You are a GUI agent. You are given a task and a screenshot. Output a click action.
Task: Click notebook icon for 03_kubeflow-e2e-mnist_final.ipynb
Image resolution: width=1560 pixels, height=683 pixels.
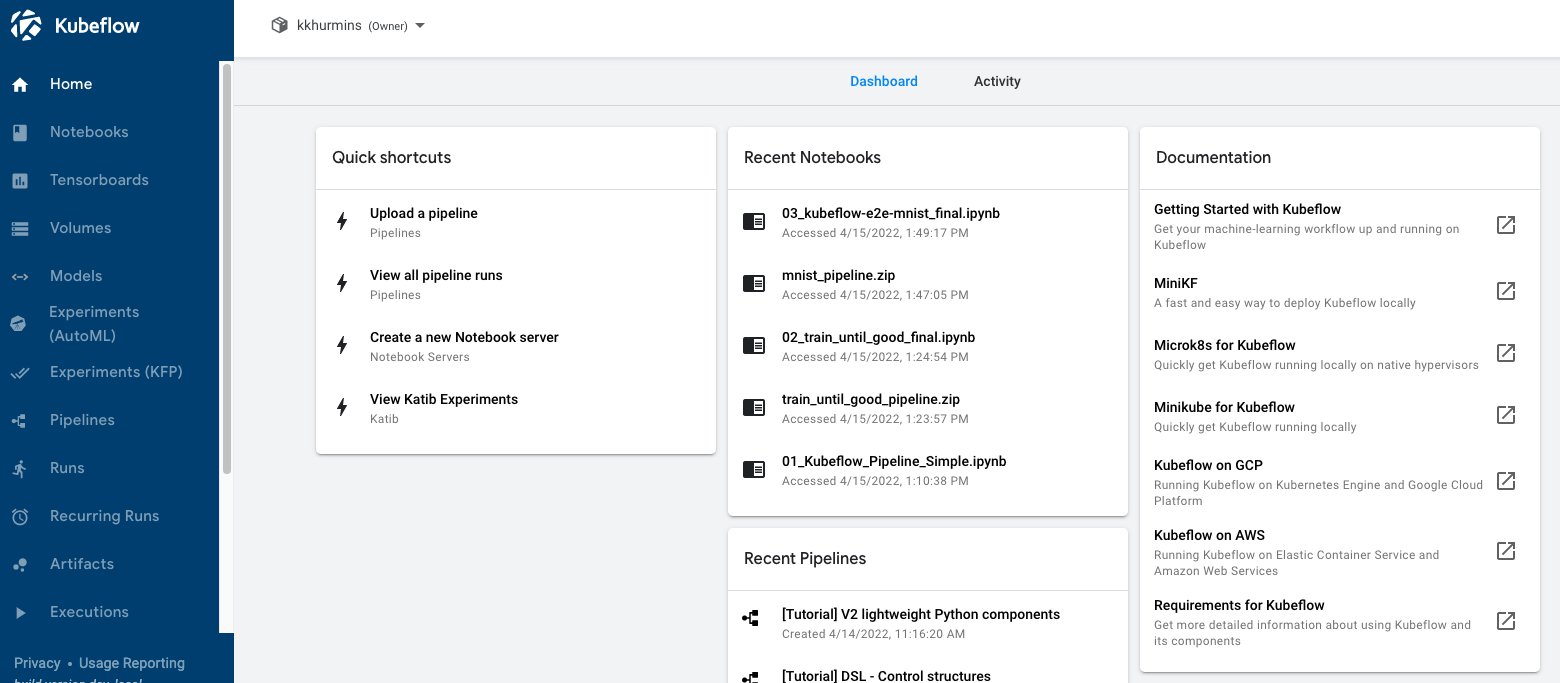754,222
